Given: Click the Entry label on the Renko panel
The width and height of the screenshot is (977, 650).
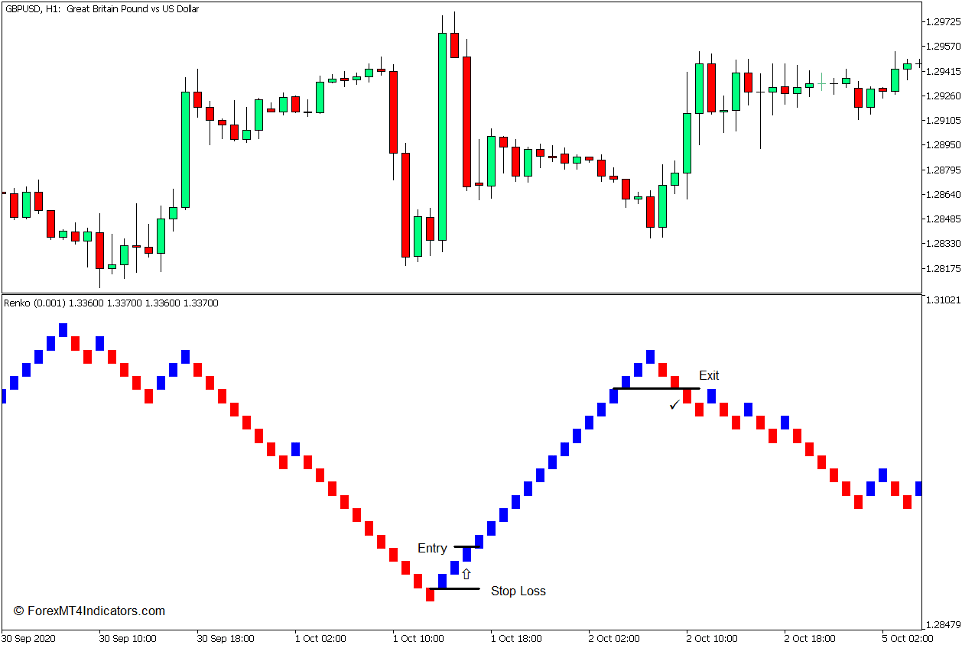Looking at the screenshot, I should (430, 548).
